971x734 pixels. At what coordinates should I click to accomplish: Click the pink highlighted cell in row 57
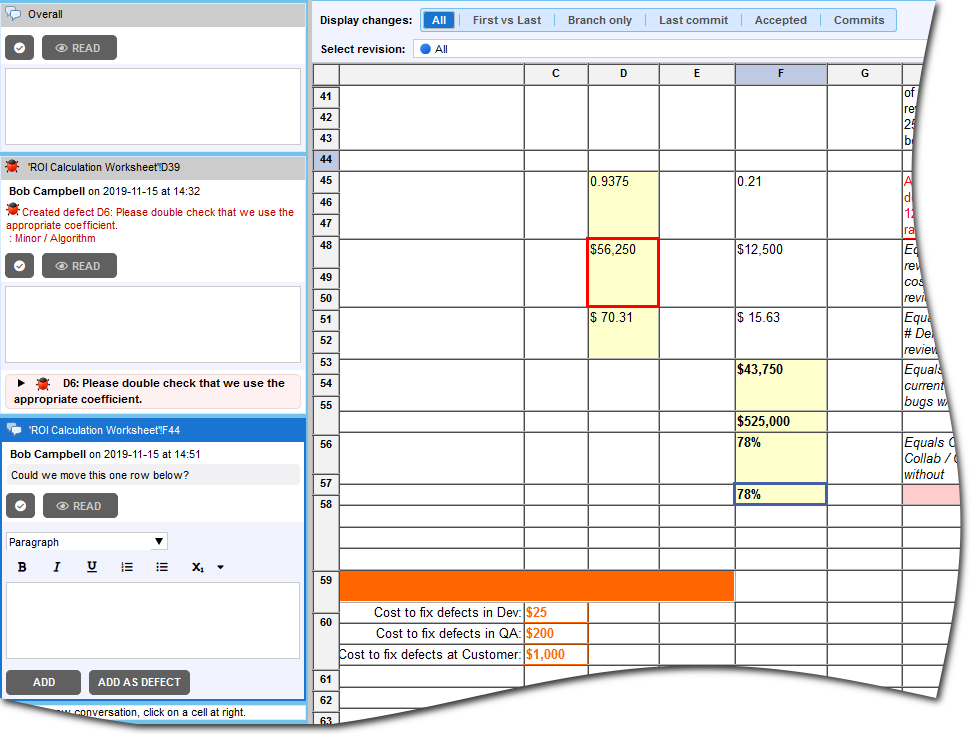coord(931,494)
